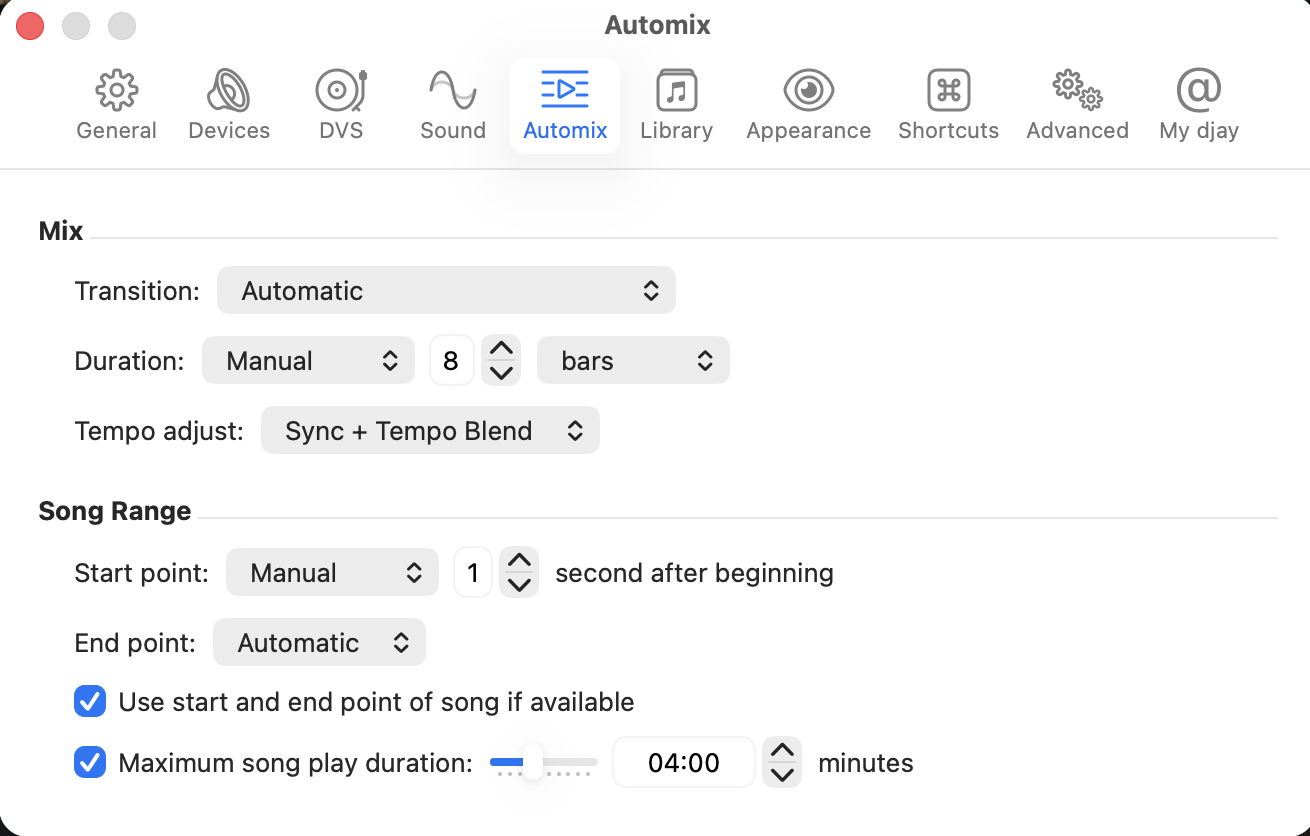Expand the Transition dropdown set to Automatic

446,291
